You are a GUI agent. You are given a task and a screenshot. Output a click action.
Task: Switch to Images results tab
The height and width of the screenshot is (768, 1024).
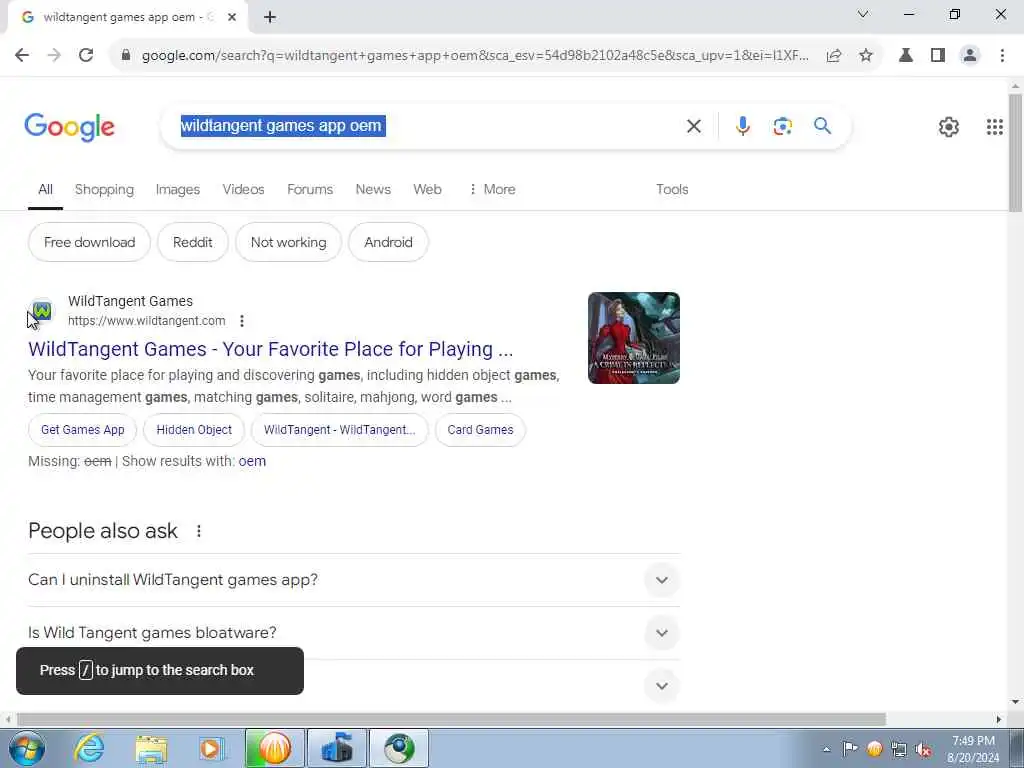[x=178, y=189]
